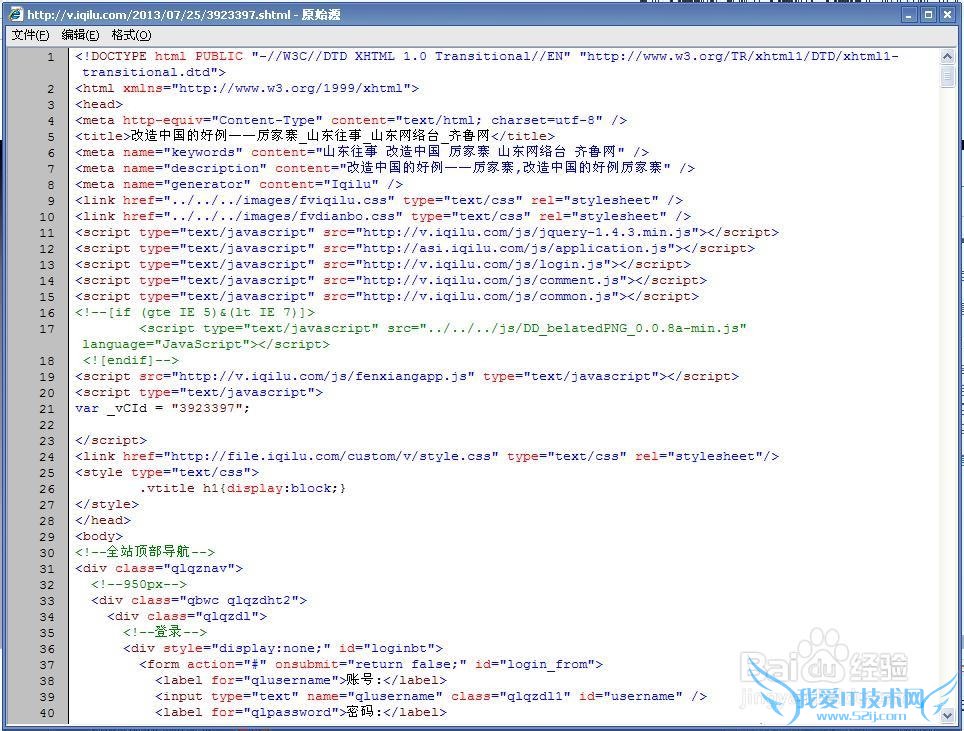This screenshot has width=964, height=731.
Task: Click the DOCTYPE declaration on line 1
Action: click(x=487, y=65)
